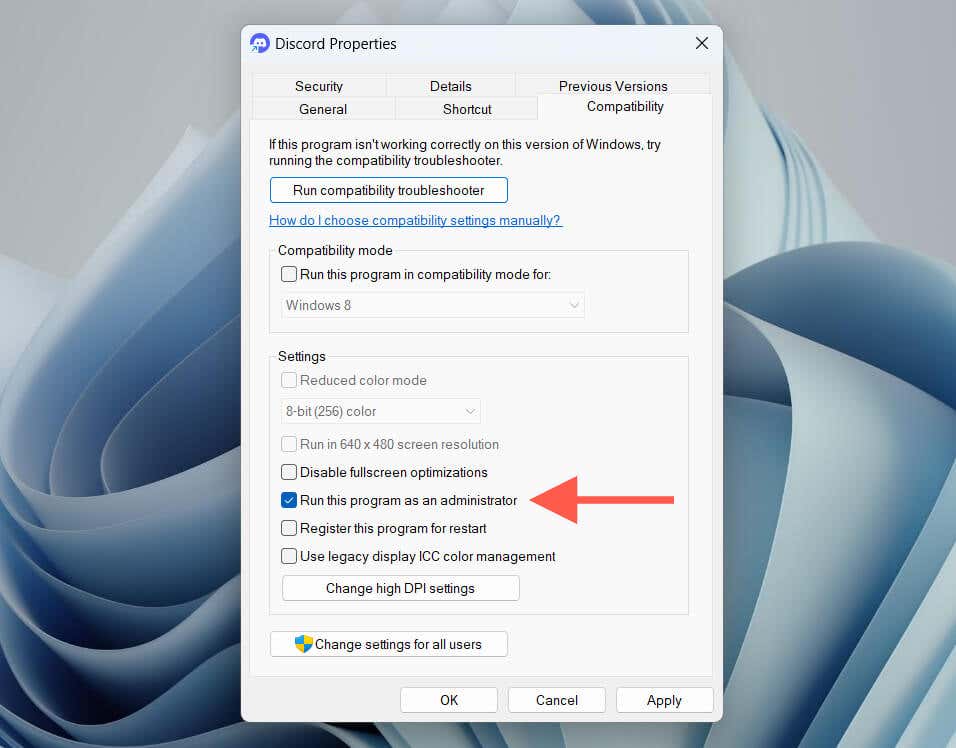956x748 pixels.
Task: Open the Shortcut tab
Action: pyautogui.click(x=467, y=109)
